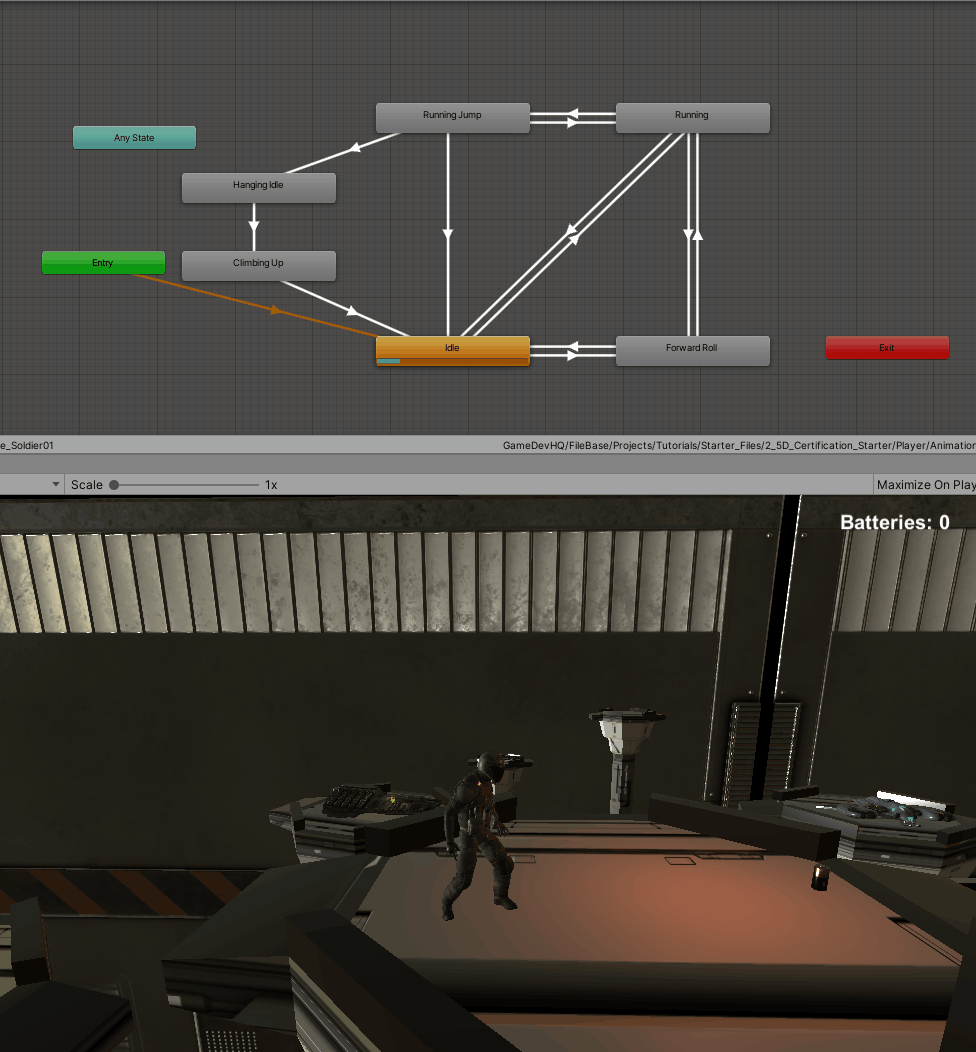Enable Maximize On Play
Viewport: 976px width, 1052px height.
[924, 484]
